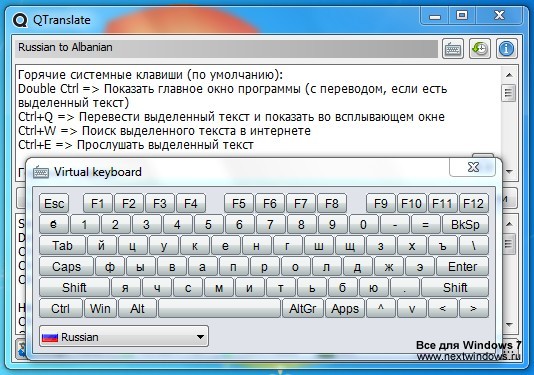Image resolution: width=534 pixels, height=375 pixels.
Task: Toggle the AltGr key
Action: [x=303, y=309]
